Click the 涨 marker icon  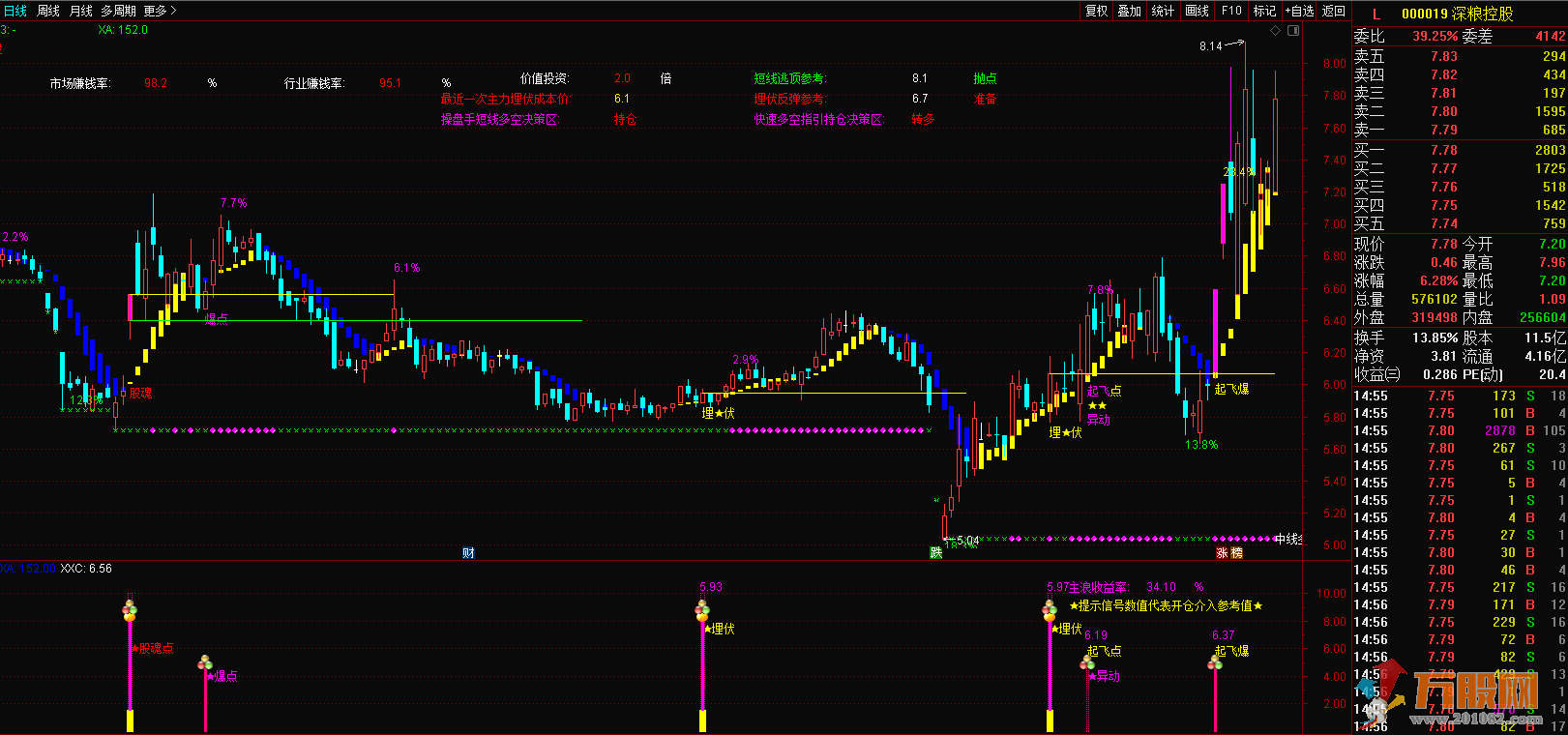click(x=1223, y=553)
